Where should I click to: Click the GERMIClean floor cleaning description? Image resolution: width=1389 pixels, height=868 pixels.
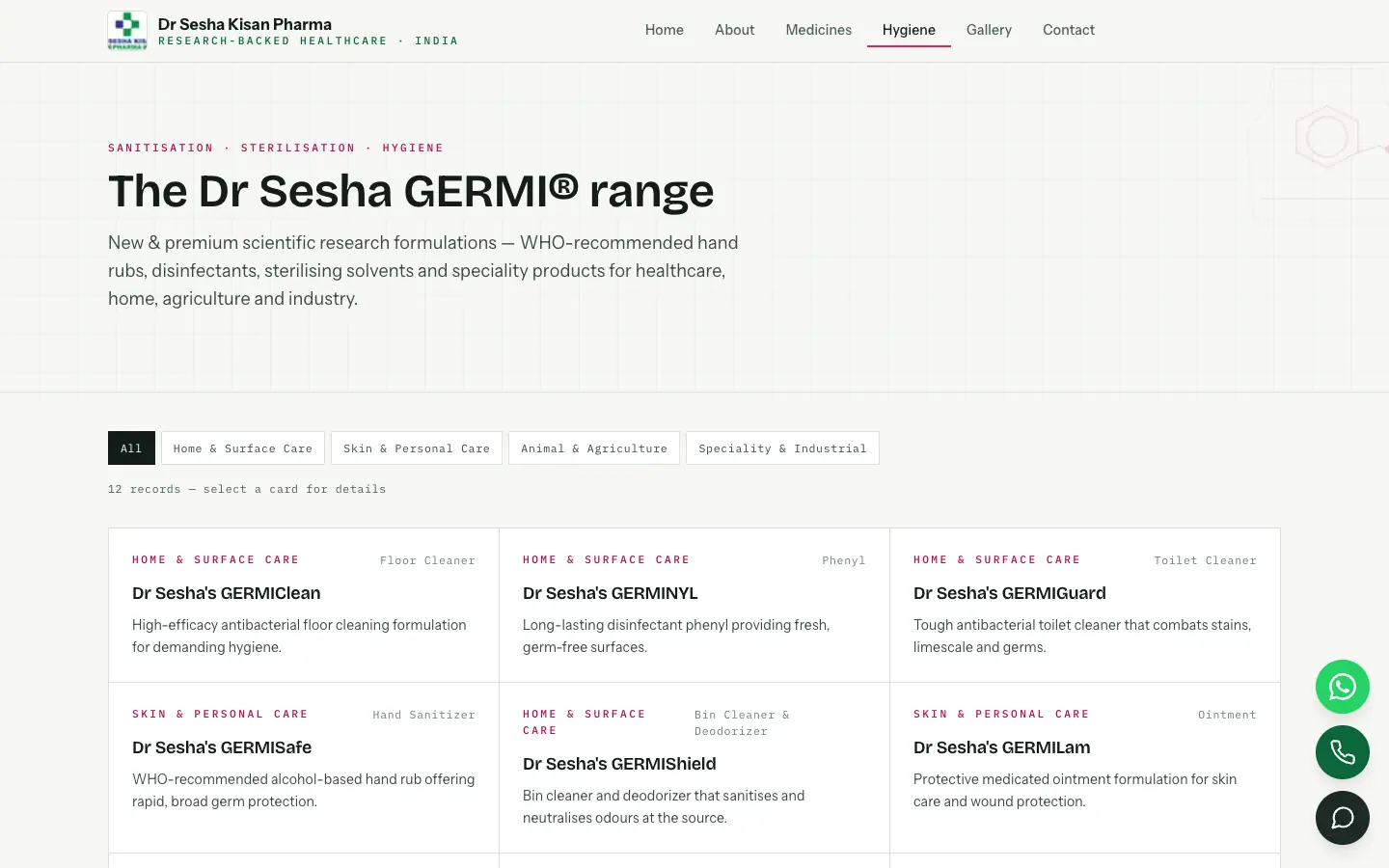(299, 636)
